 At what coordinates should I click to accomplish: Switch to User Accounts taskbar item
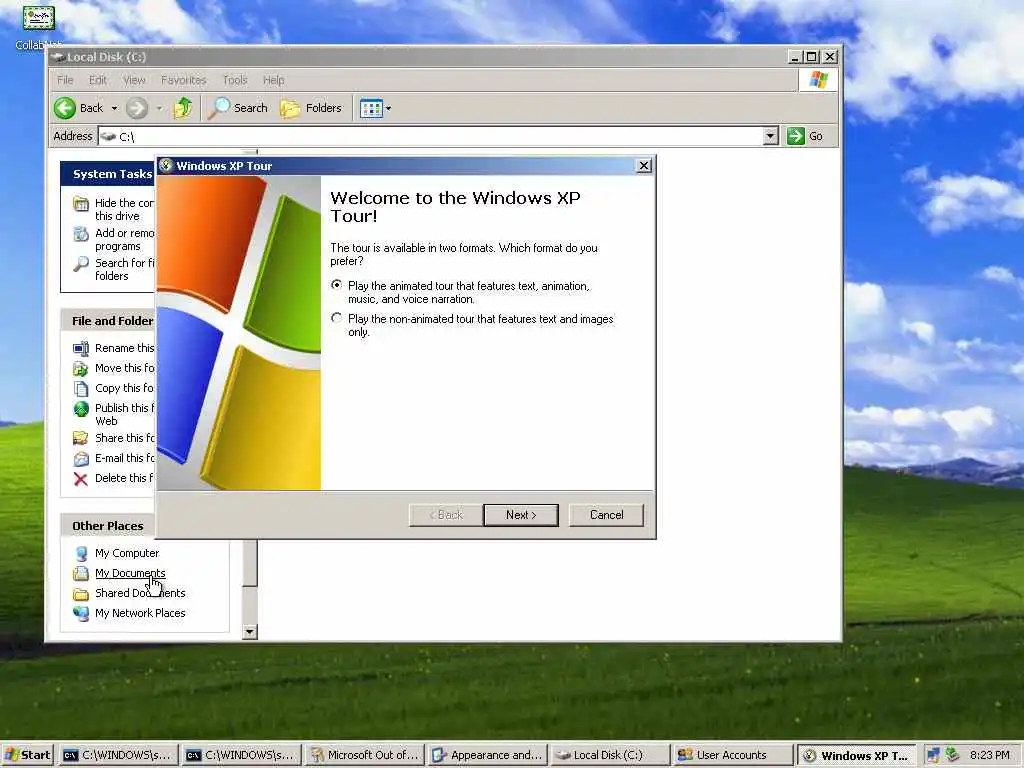(733, 755)
